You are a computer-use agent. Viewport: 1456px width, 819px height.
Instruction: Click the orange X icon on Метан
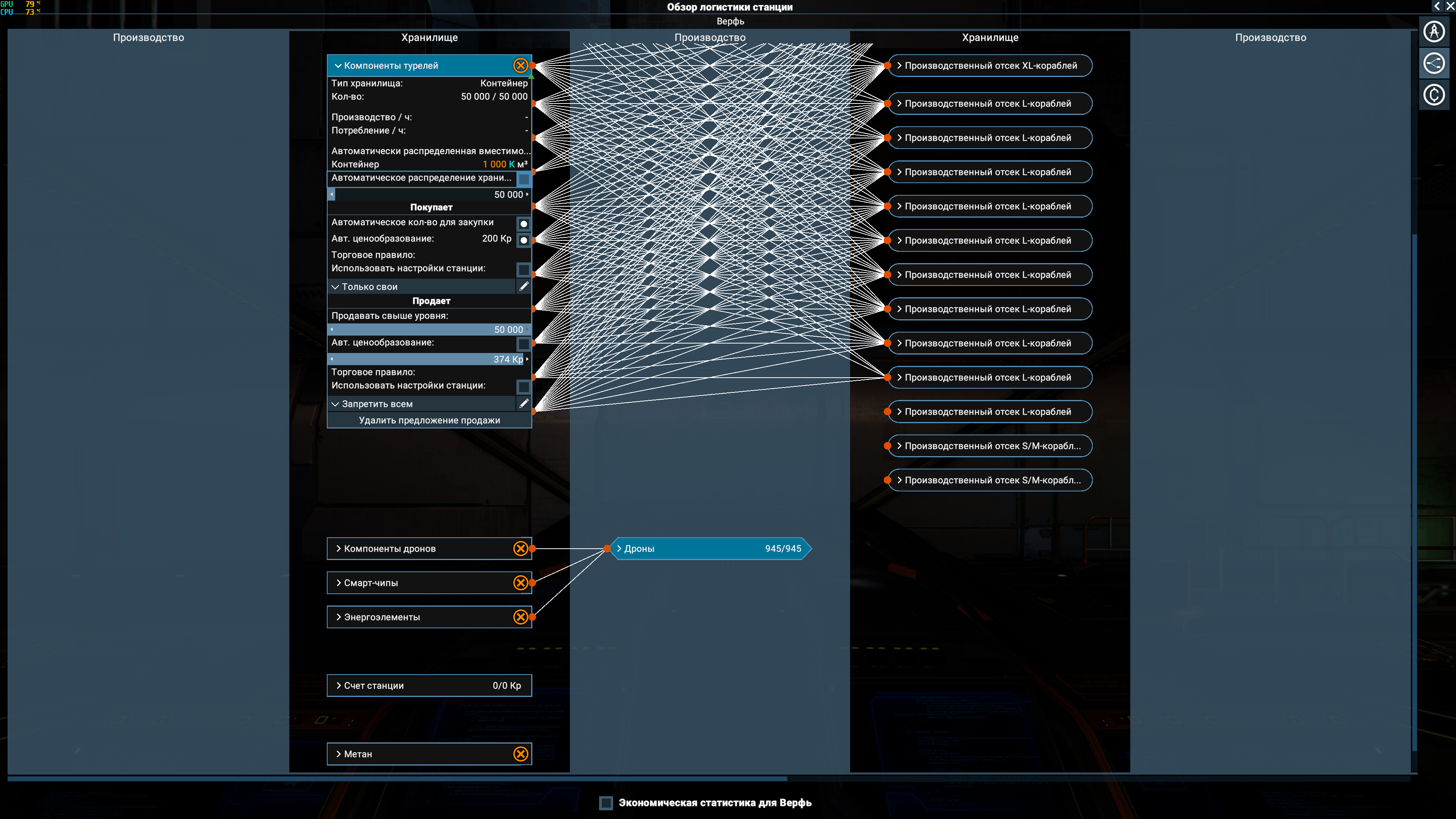point(520,753)
